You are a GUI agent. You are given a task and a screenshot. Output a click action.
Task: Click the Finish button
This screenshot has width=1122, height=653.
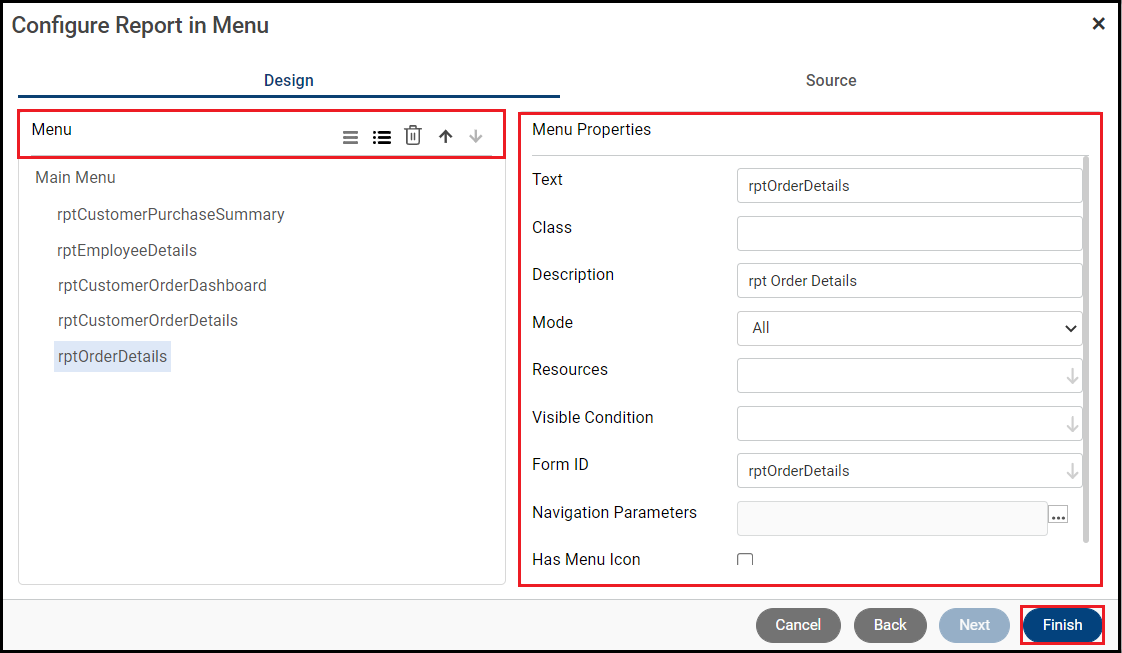(x=1063, y=625)
